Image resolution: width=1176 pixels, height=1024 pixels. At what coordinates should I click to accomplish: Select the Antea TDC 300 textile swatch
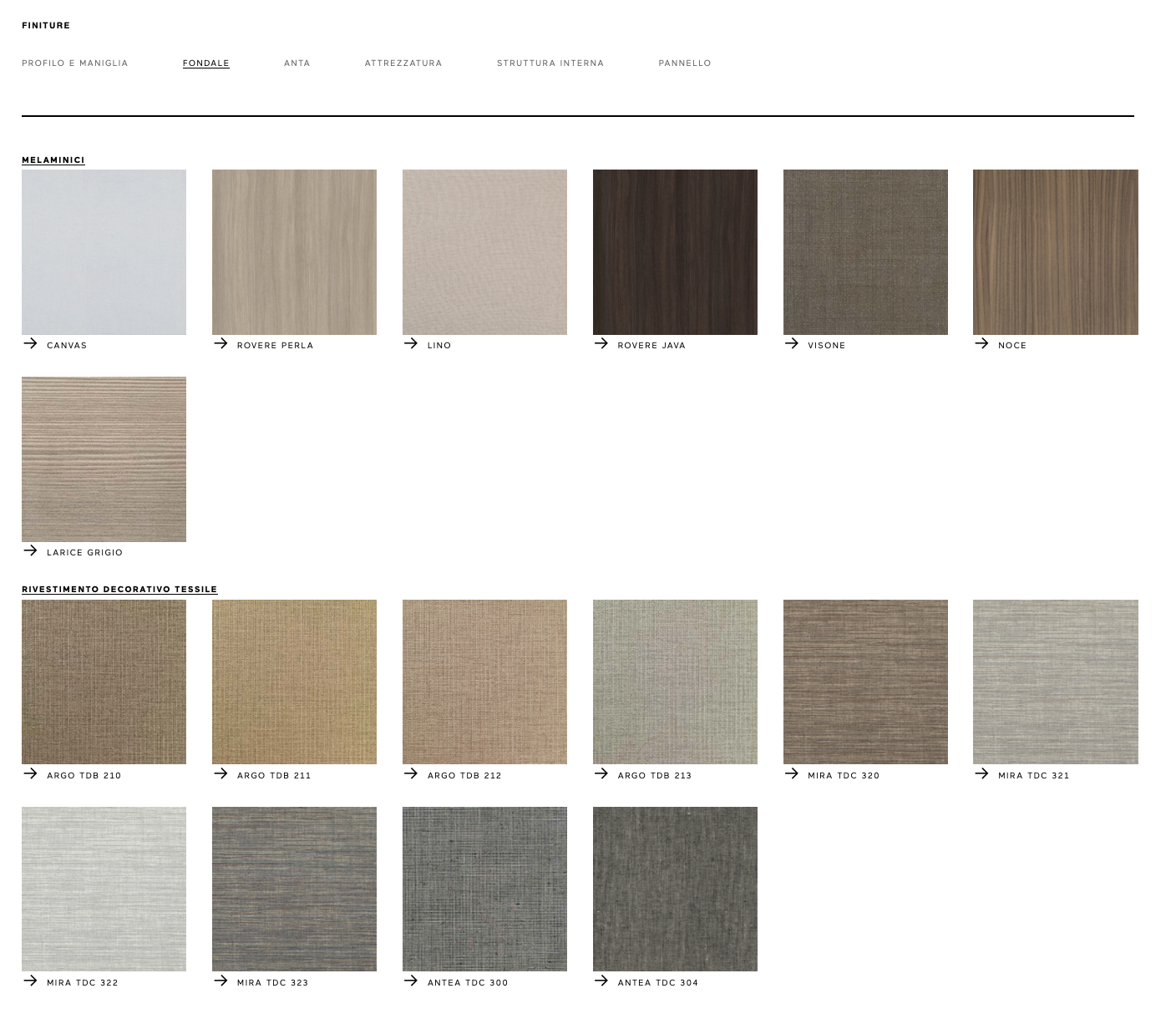[x=484, y=889]
